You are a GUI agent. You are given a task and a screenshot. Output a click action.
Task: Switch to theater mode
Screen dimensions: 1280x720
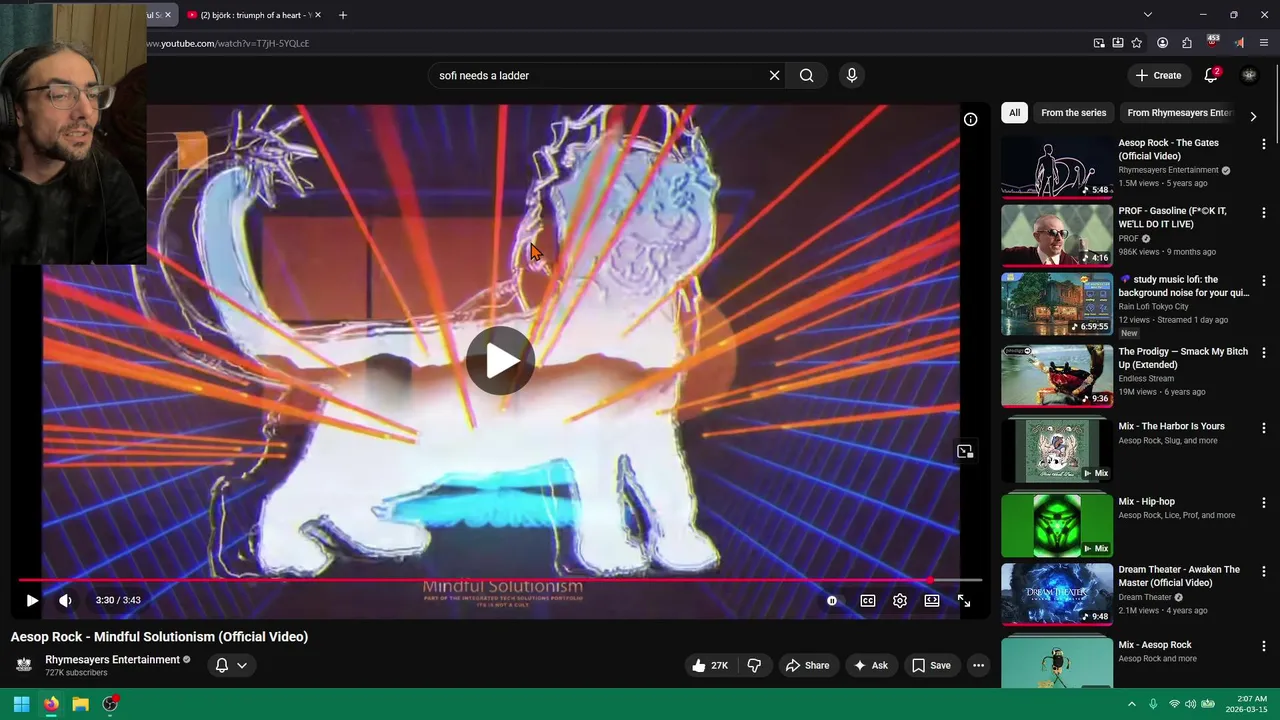pos(932,600)
